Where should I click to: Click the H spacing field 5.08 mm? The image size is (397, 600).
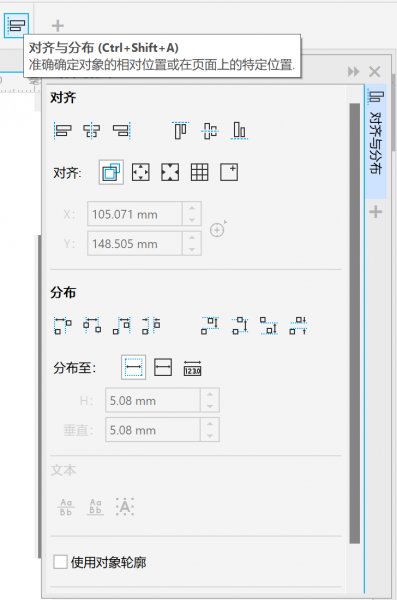pyautogui.click(x=153, y=400)
